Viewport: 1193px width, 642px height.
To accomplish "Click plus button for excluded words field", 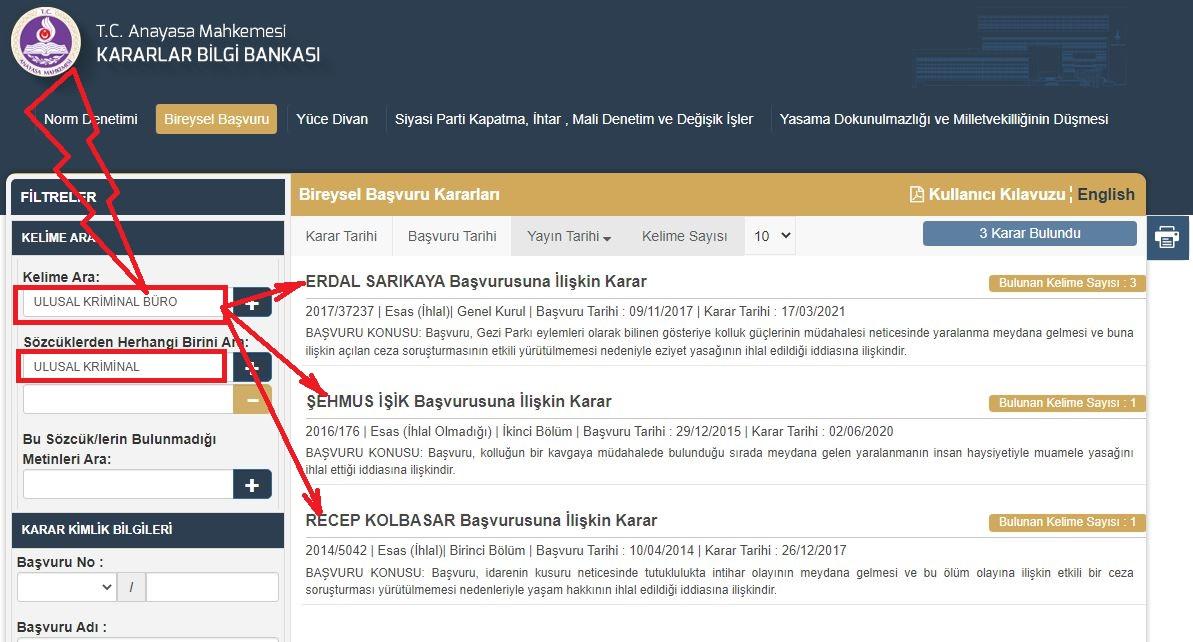I will pyautogui.click(x=252, y=485).
